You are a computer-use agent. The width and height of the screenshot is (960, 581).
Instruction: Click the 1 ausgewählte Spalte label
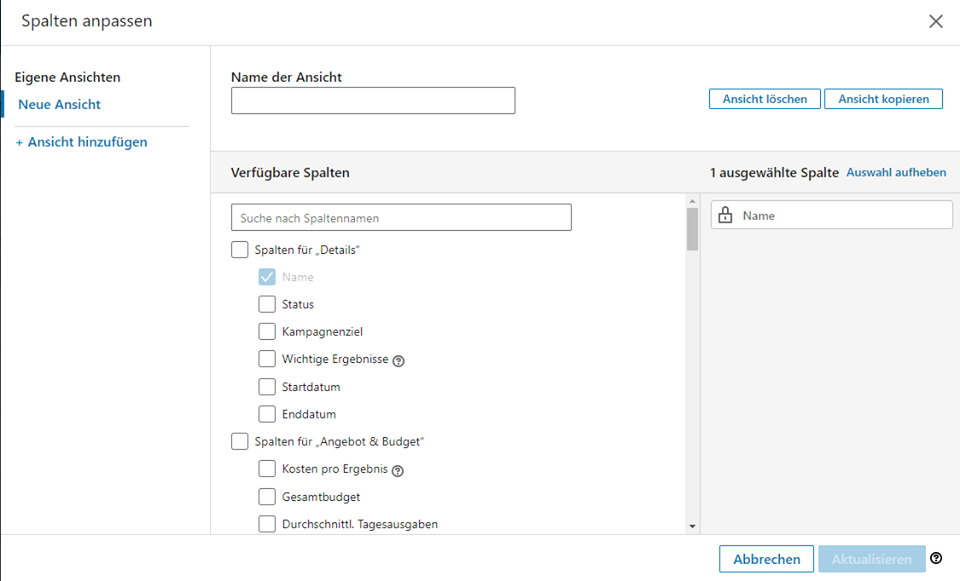pyautogui.click(x=774, y=173)
